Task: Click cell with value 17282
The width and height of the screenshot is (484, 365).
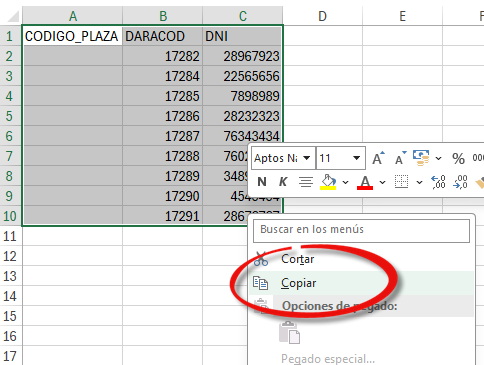Action: click(x=163, y=56)
